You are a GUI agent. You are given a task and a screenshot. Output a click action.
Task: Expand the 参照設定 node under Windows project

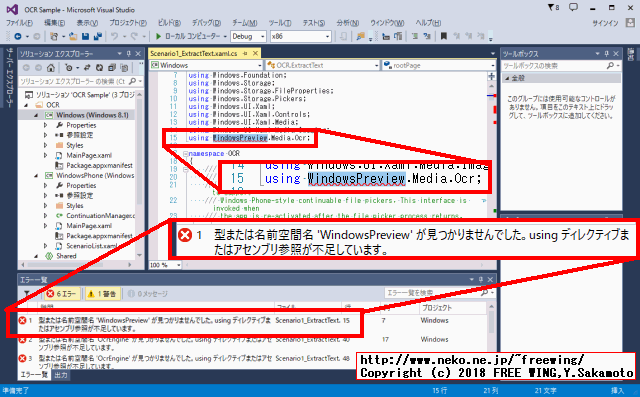[45, 135]
